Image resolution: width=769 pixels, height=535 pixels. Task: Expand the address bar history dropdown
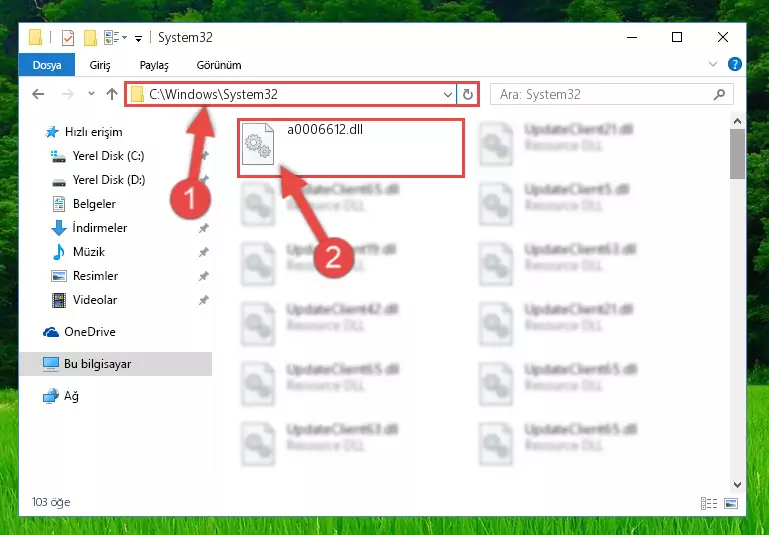pos(447,94)
